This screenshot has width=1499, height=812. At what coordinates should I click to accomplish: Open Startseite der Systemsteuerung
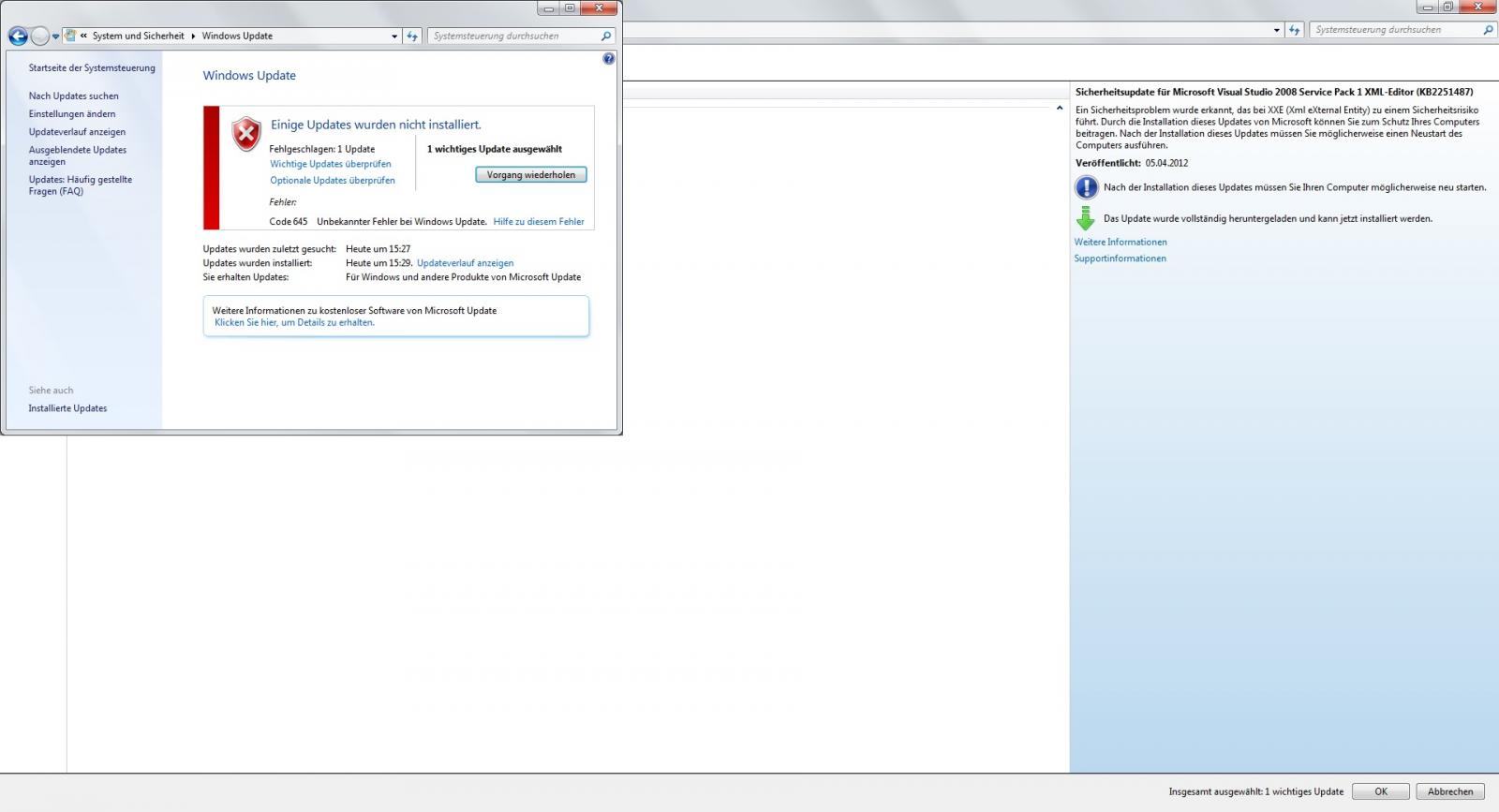(92, 67)
